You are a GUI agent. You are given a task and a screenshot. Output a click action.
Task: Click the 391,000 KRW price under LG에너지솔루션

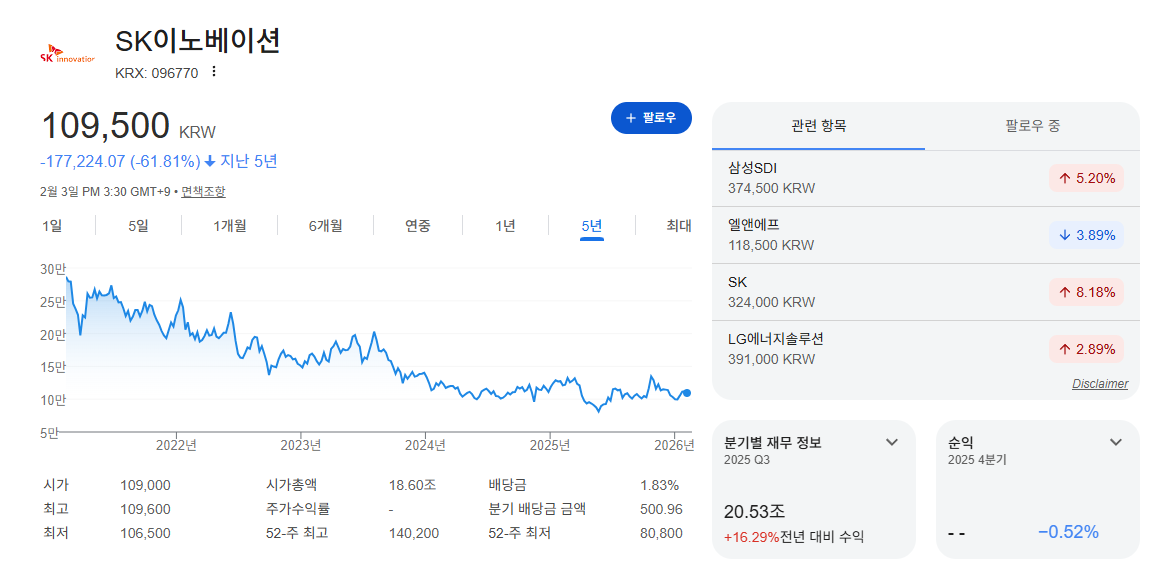[x=771, y=359]
